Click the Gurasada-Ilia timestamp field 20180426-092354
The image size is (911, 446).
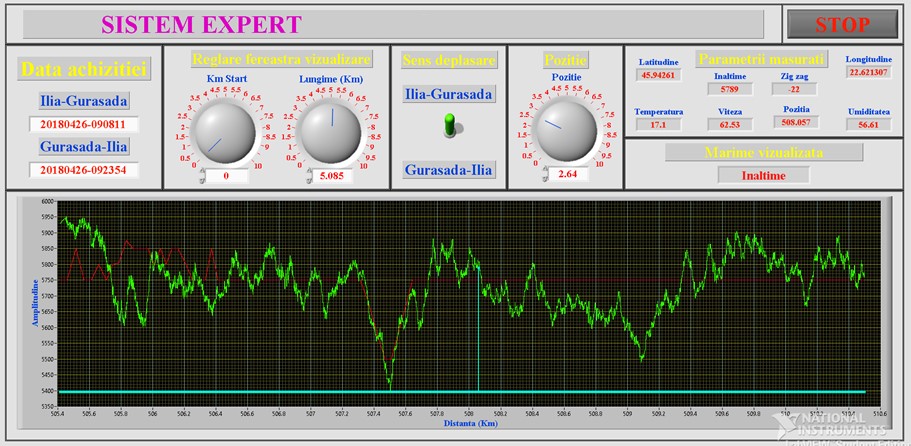84,169
